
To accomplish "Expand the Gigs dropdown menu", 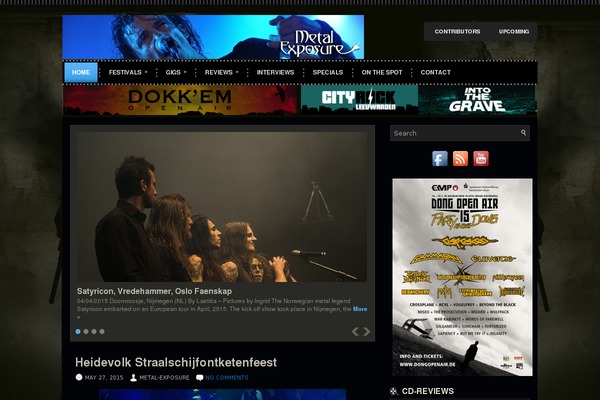I will (x=176, y=72).
